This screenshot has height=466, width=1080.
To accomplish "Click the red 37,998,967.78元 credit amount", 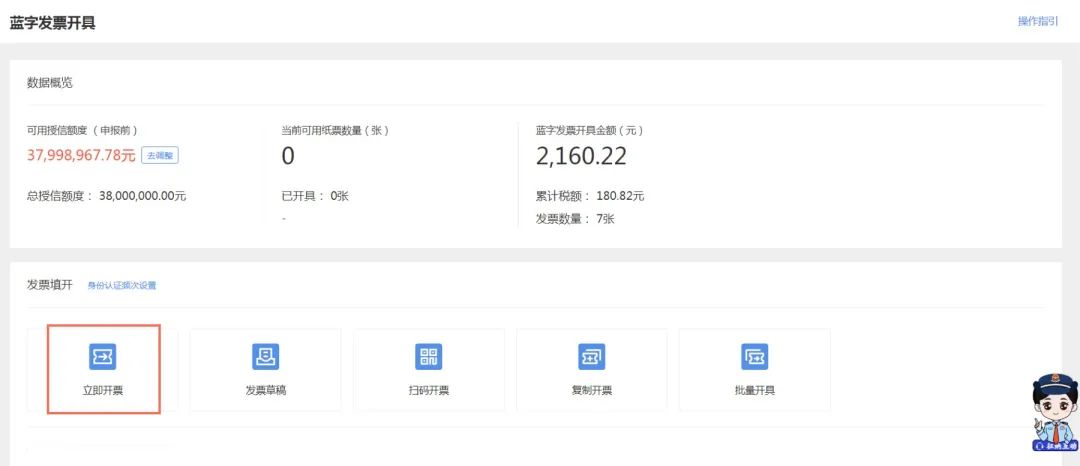I will coord(81,155).
